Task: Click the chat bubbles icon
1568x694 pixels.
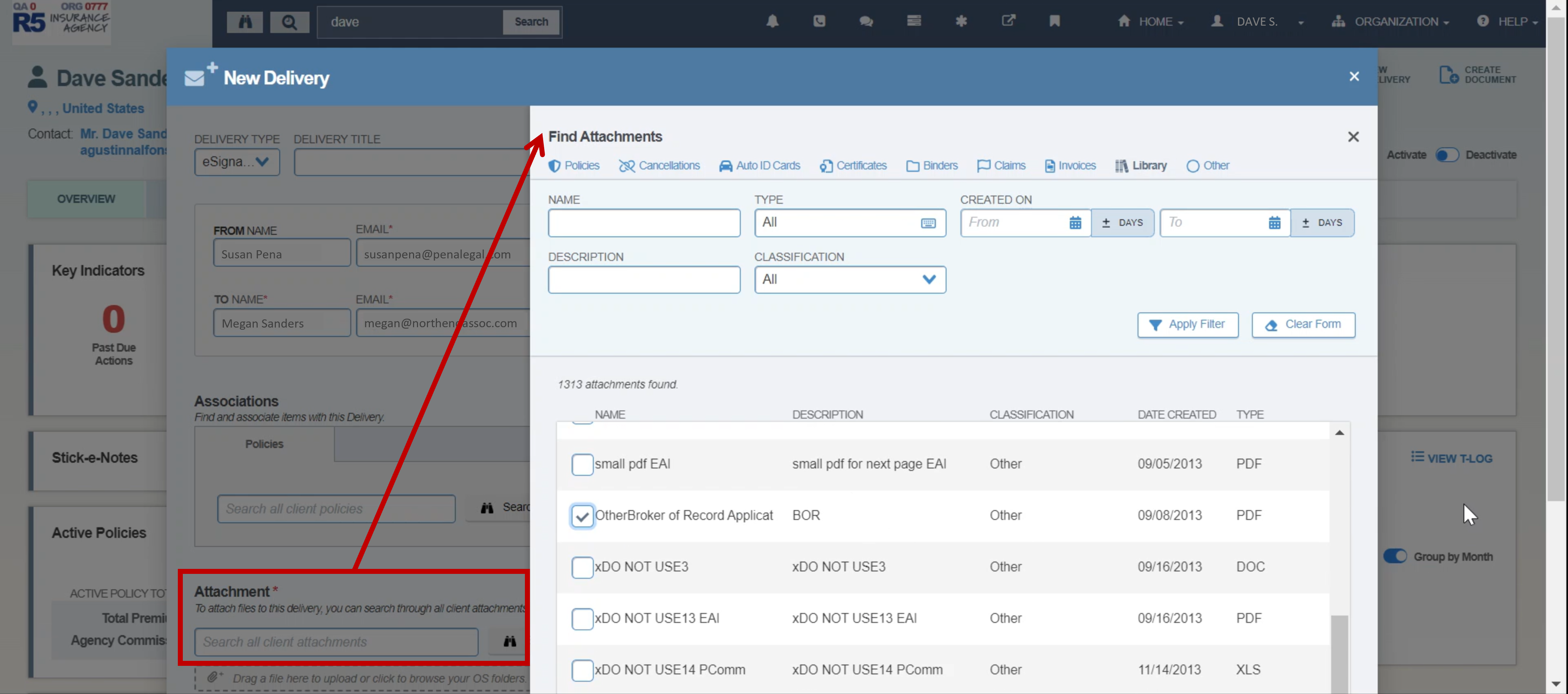Action: pos(866,21)
